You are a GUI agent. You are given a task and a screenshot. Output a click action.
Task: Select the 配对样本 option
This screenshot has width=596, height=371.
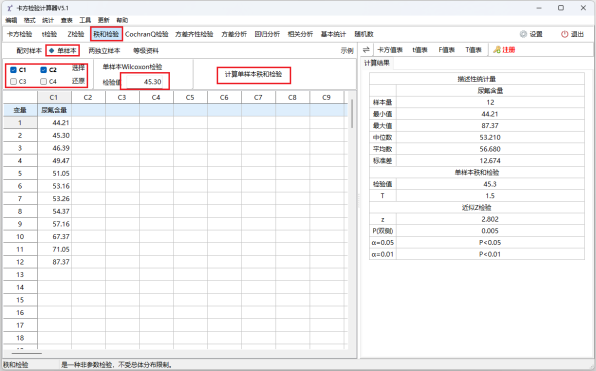pos(29,50)
